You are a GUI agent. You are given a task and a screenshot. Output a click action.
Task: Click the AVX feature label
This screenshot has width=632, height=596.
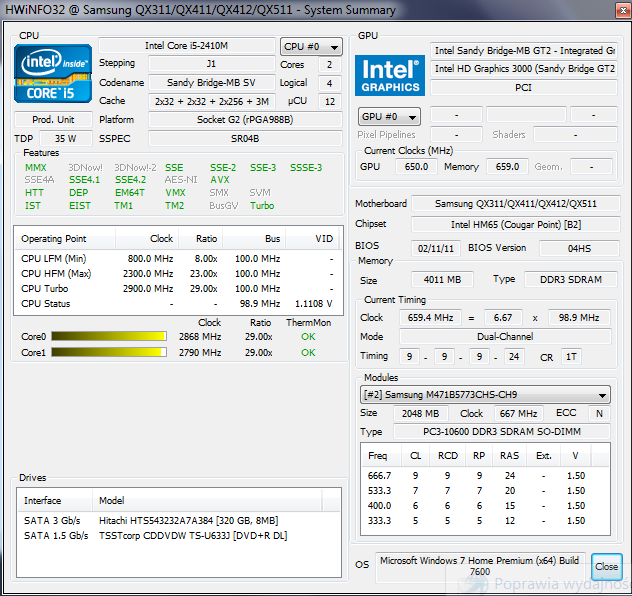[x=220, y=180]
